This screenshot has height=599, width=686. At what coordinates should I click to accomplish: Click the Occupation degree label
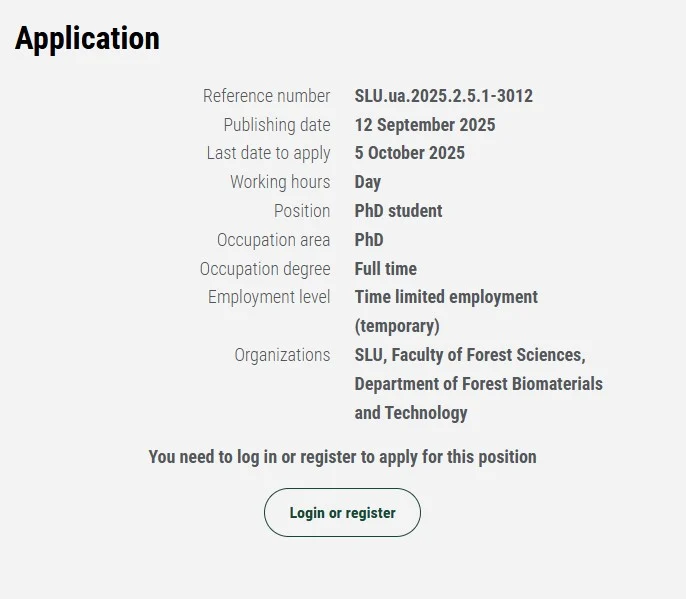point(265,269)
